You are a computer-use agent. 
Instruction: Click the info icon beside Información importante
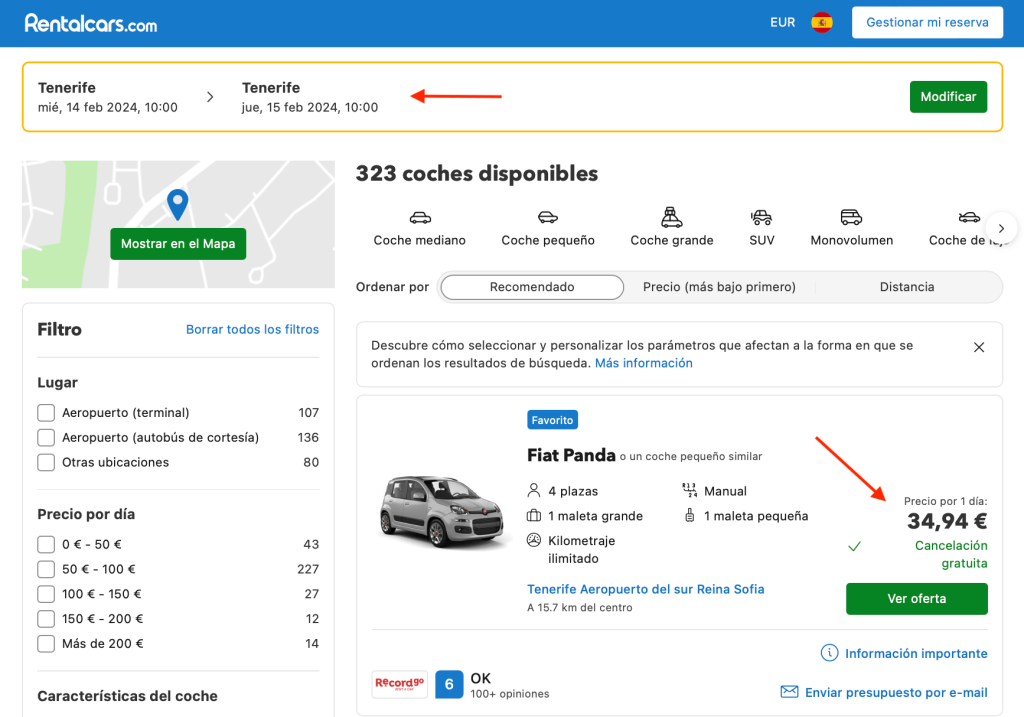point(829,652)
